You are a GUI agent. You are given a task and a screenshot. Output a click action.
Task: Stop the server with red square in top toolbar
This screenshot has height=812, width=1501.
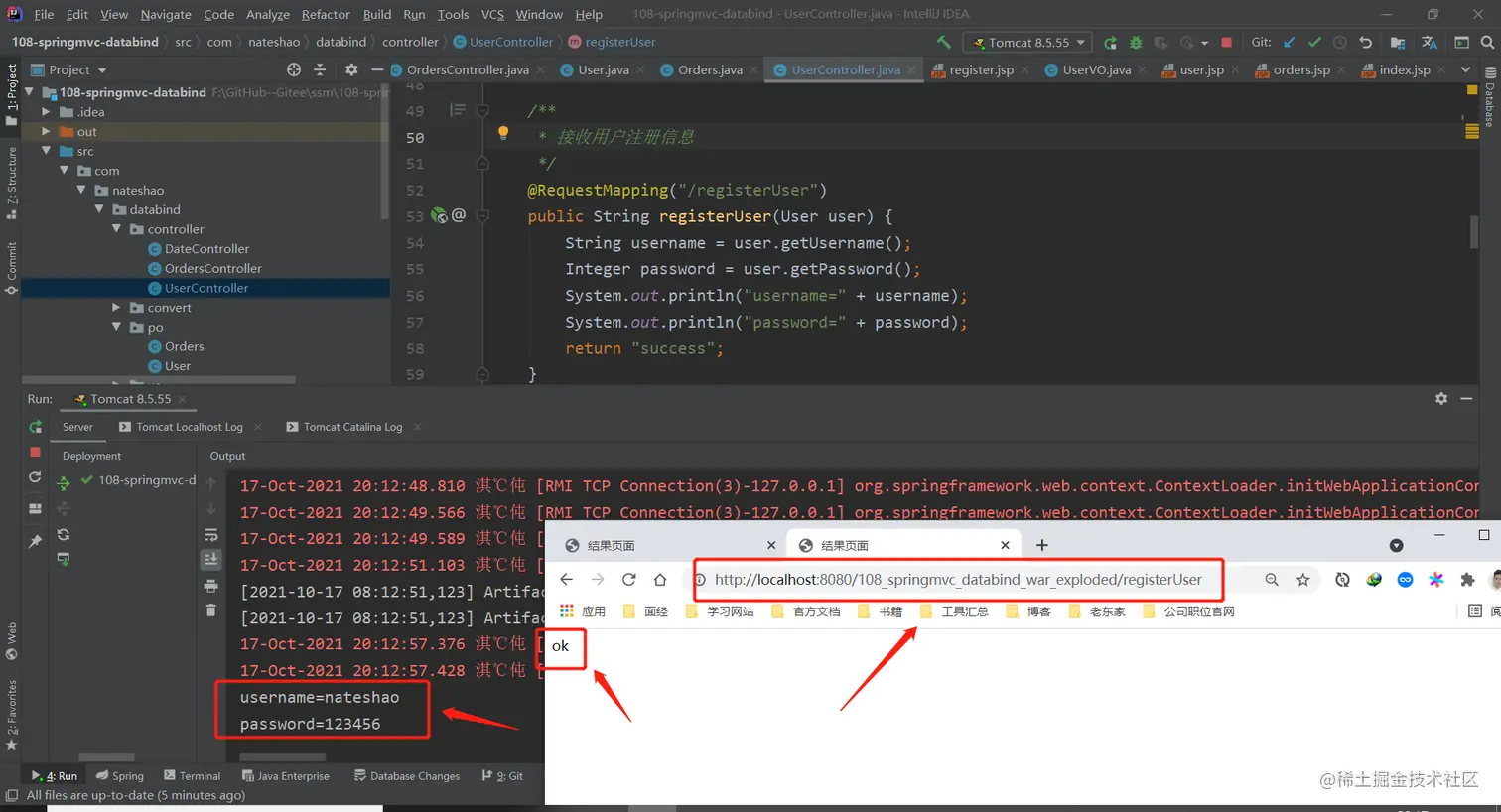pyautogui.click(x=1227, y=42)
